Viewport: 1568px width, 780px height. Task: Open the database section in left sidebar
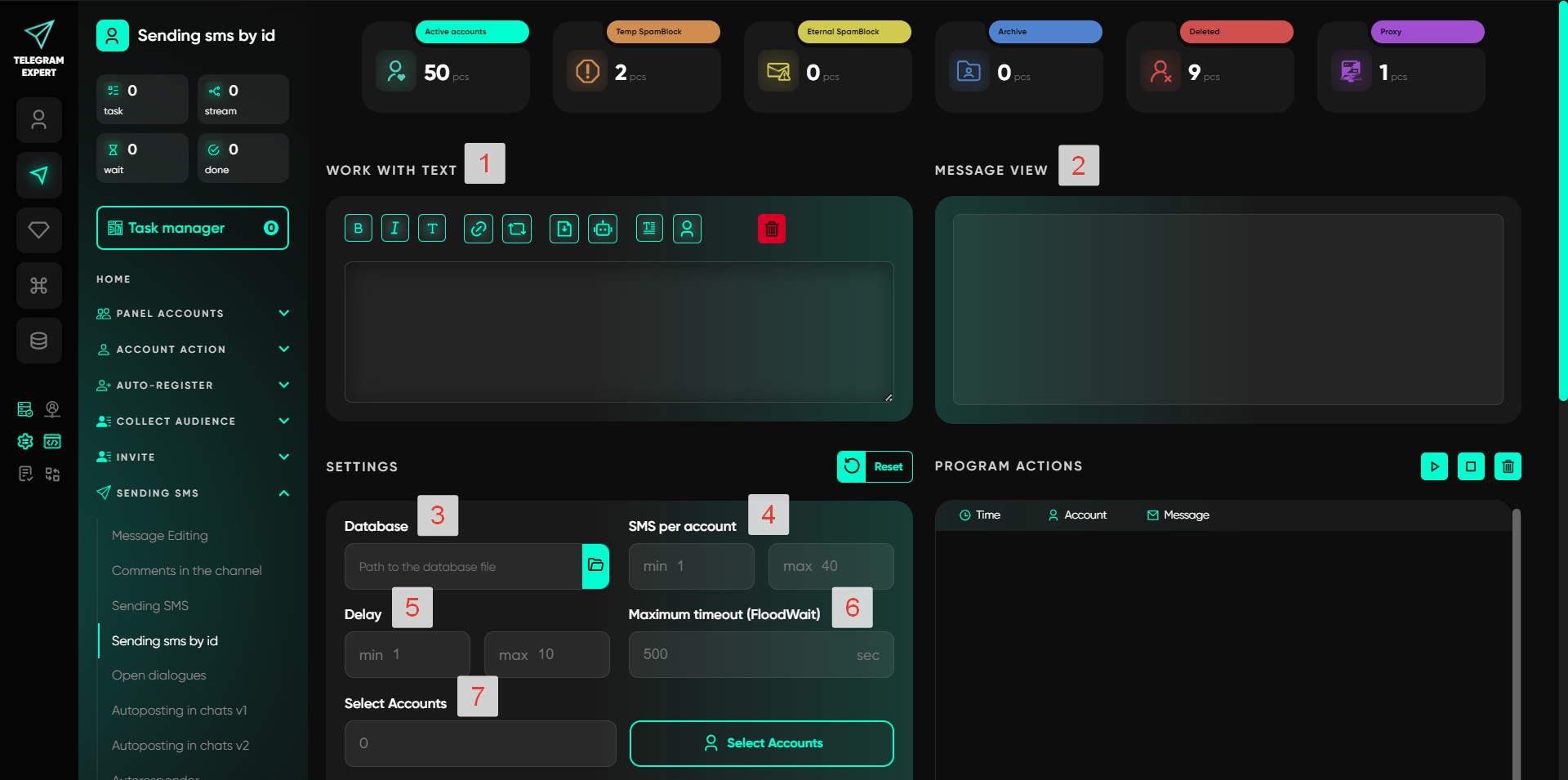click(38, 341)
